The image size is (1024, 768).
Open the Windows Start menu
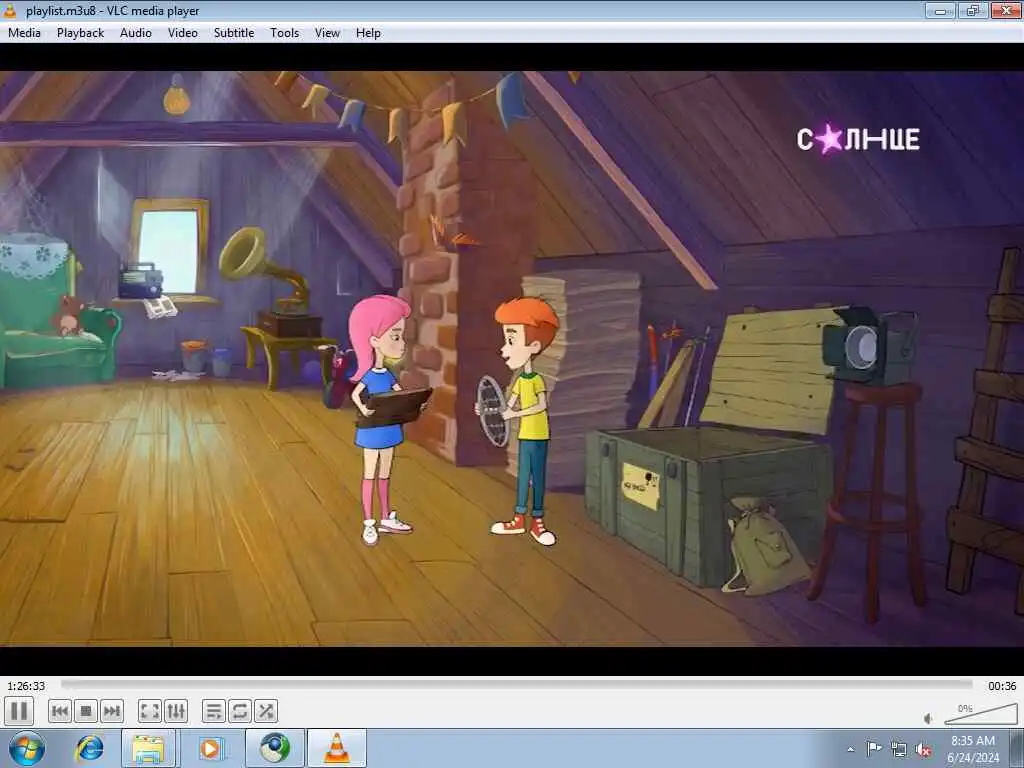point(27,748)
